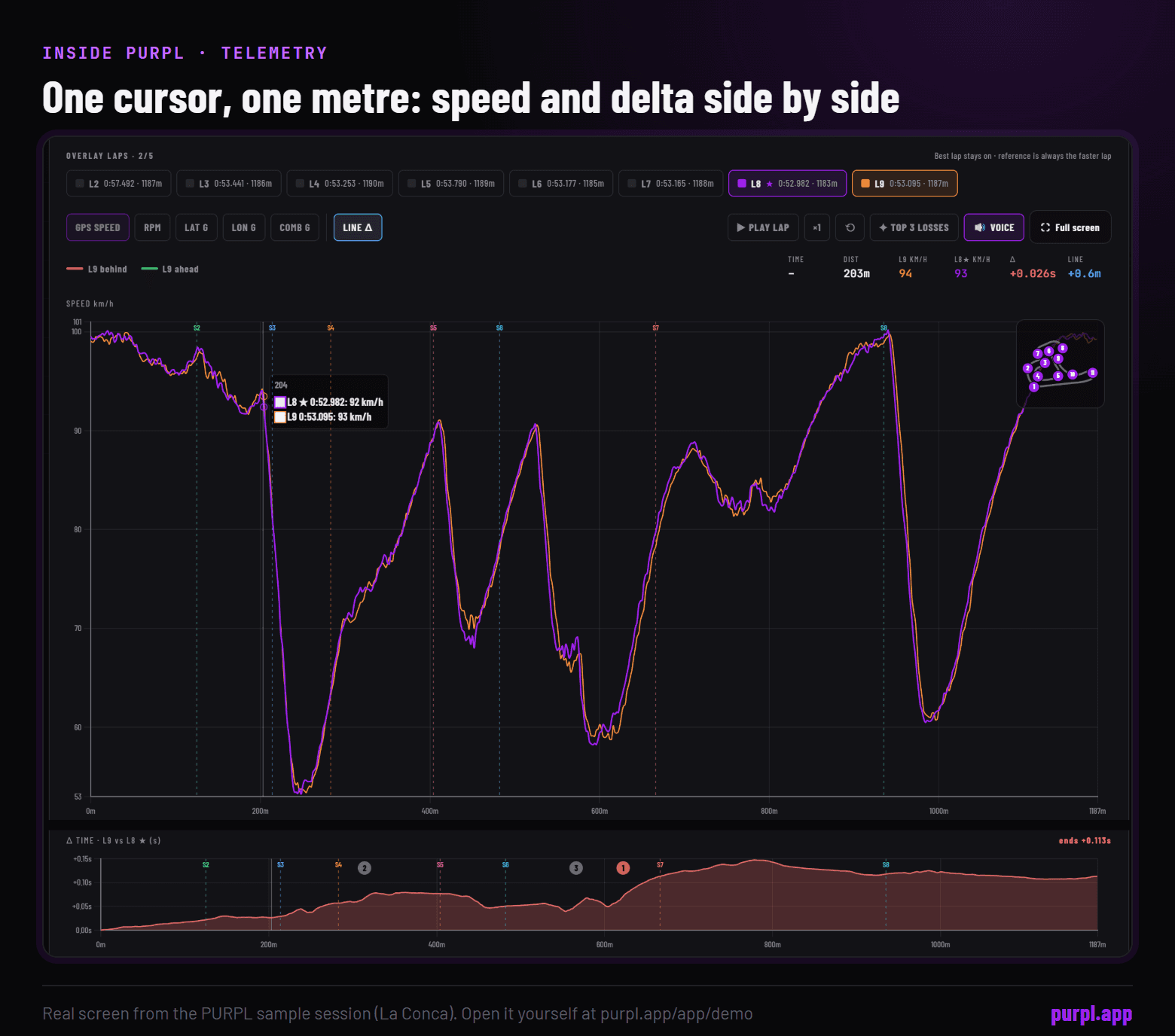Click the 600m tick on speed axis
Viewport: 1175px width, 1036px height.
[600, 811]
